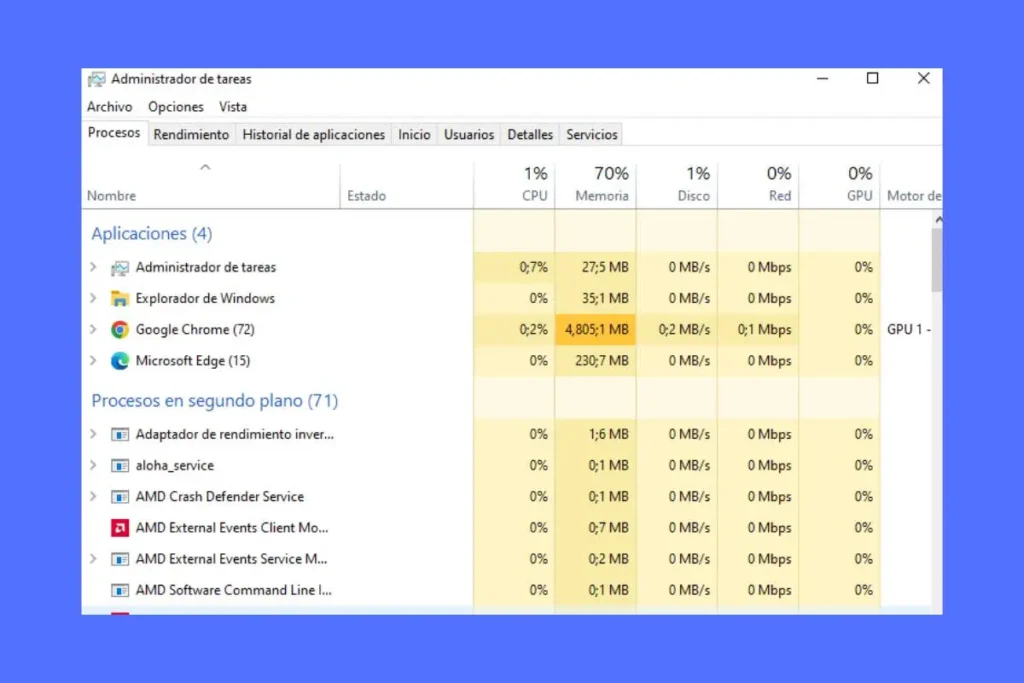Click the AMD Software Command Line icon
1024x683 pixels.
tap(120, 591)
